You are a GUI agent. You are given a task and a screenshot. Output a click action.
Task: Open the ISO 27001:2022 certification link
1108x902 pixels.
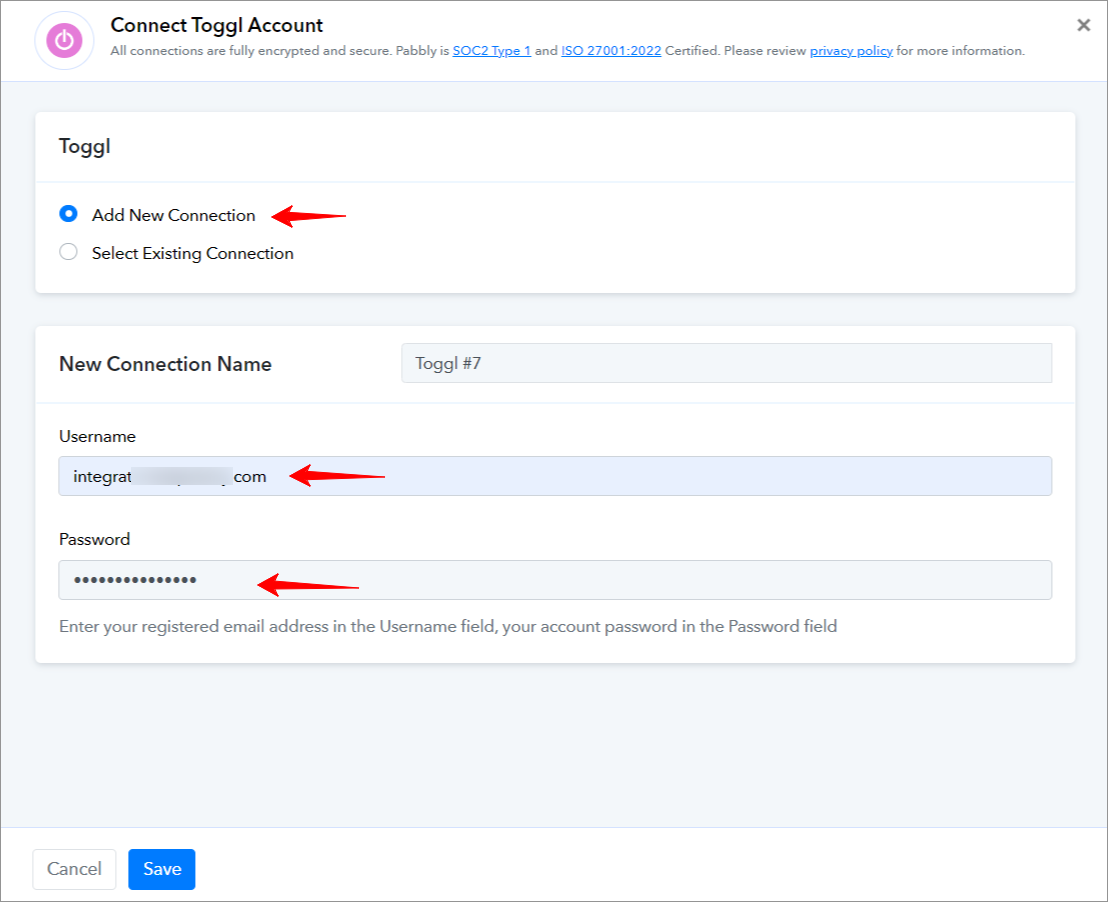(611, 51)
